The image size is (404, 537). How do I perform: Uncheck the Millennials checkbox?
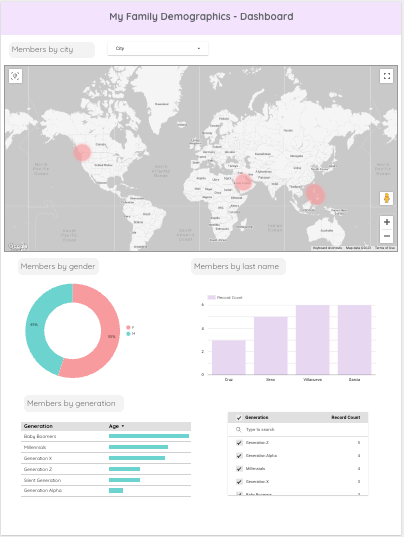[x=239, y=469]
